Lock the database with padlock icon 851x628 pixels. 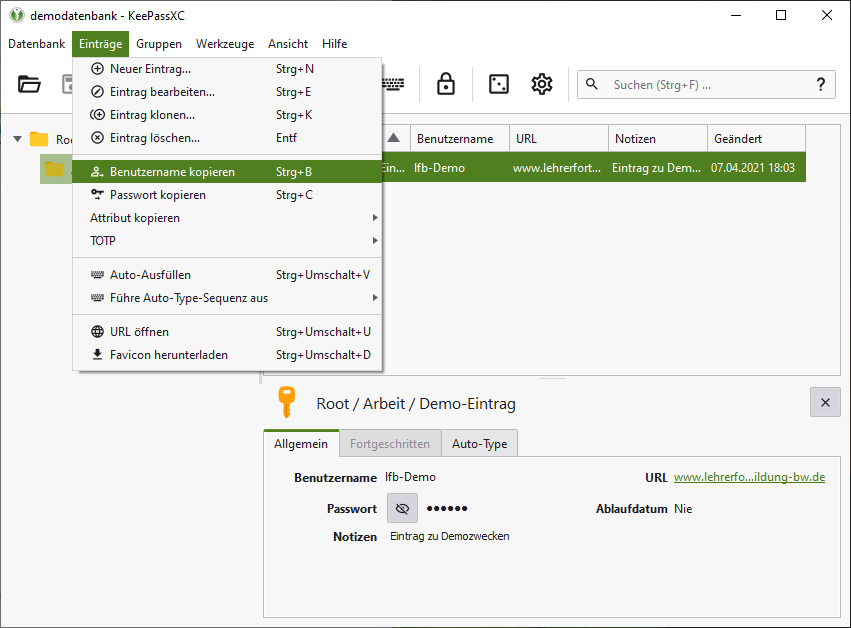click(x=446, y=85)
